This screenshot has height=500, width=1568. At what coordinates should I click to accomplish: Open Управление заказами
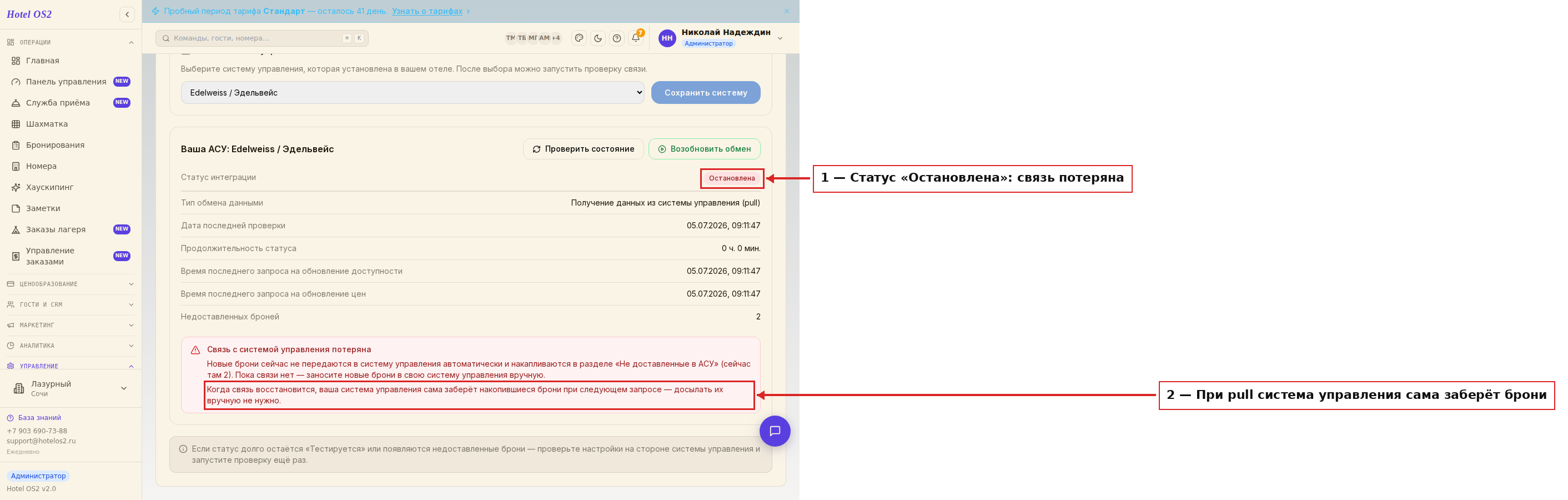(x=71, y=257)
